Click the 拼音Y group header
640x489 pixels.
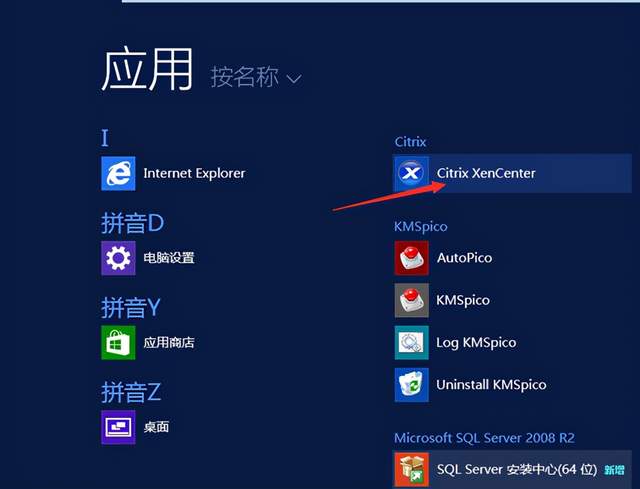131,308
